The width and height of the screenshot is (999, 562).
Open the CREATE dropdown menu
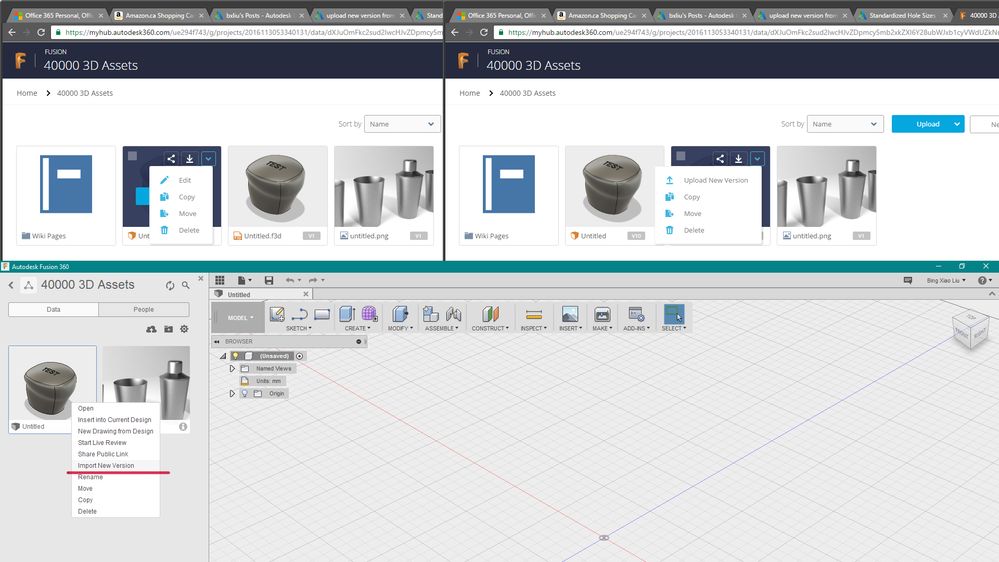357,328
